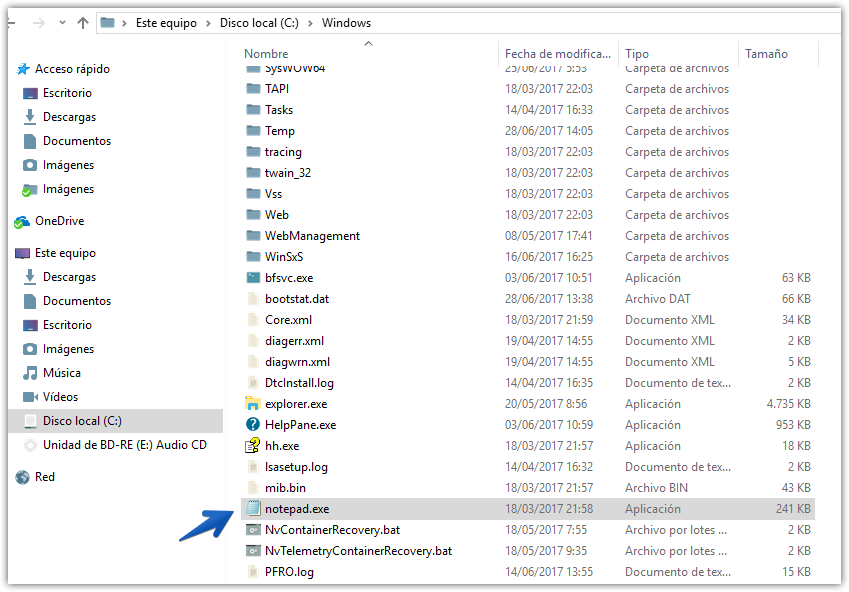Select mib.bin file
The height and width of the screenshot is (592, 849).
[x=285, y=488]
